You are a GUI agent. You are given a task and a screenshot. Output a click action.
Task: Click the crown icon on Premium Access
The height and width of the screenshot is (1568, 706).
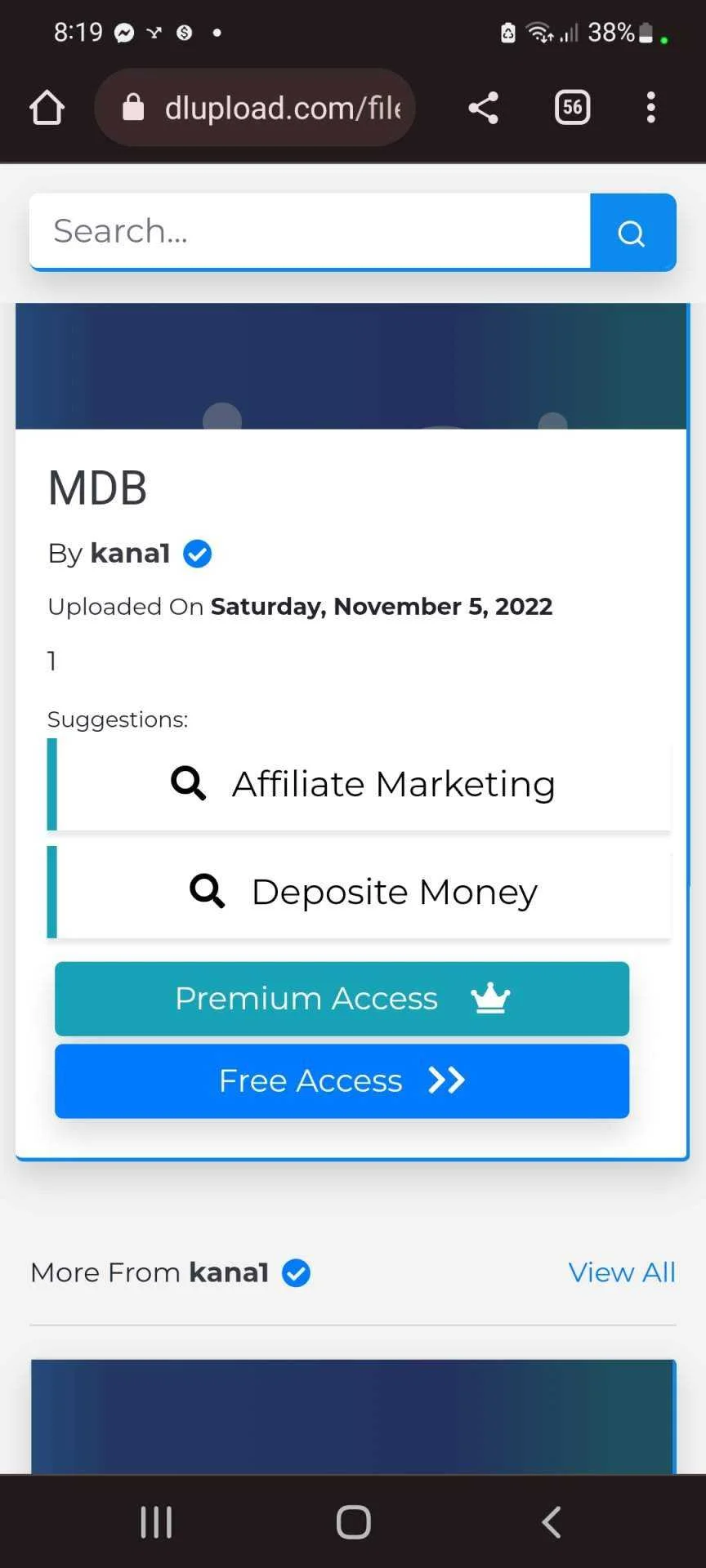[x=490, y=998]
